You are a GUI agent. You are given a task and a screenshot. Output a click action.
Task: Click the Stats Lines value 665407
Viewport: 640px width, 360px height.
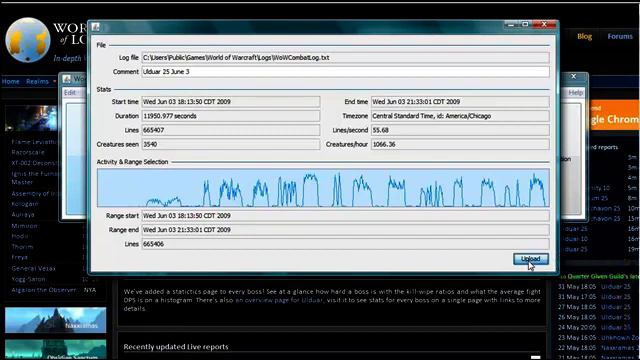point(231,130)
